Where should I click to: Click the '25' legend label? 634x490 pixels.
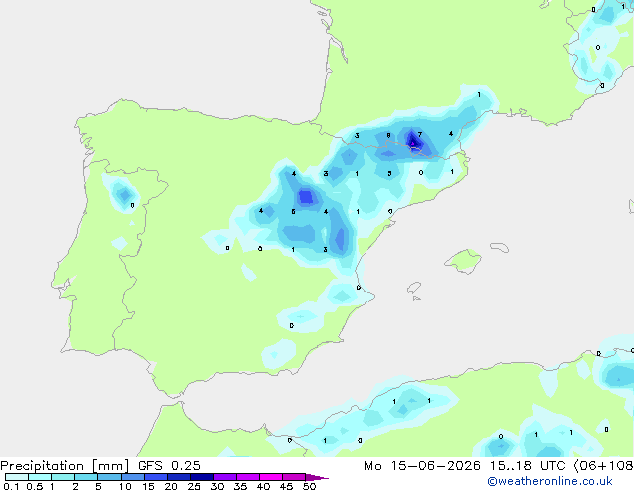pos(194,486)
